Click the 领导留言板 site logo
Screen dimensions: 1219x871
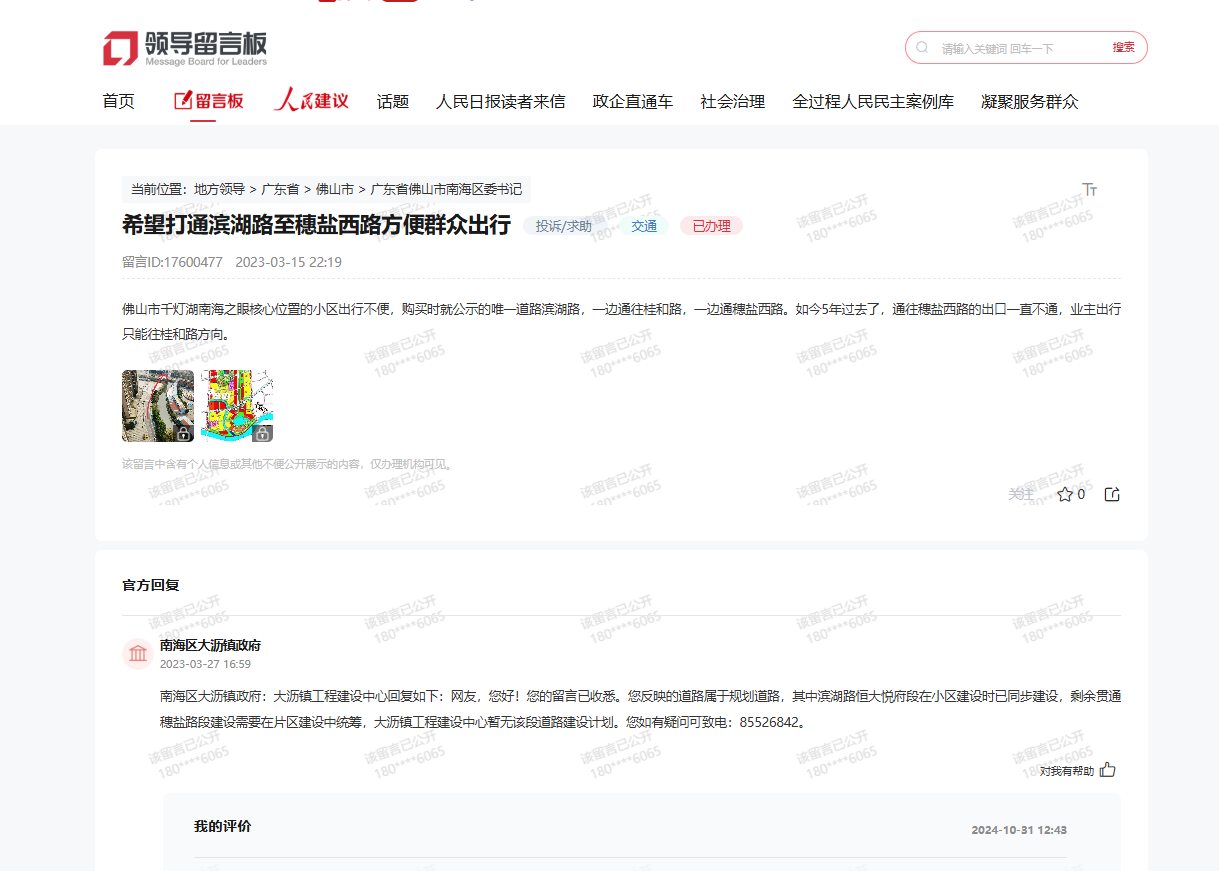coord(185,48)
